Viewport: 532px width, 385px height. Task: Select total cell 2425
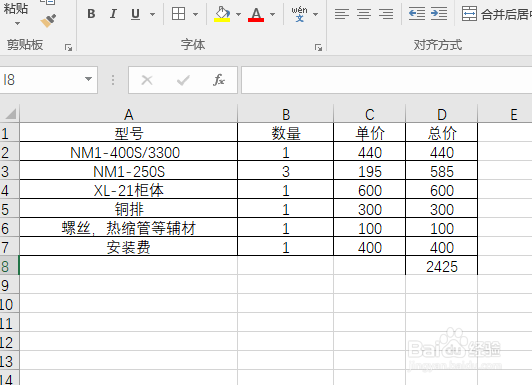(x=441, y=266)
